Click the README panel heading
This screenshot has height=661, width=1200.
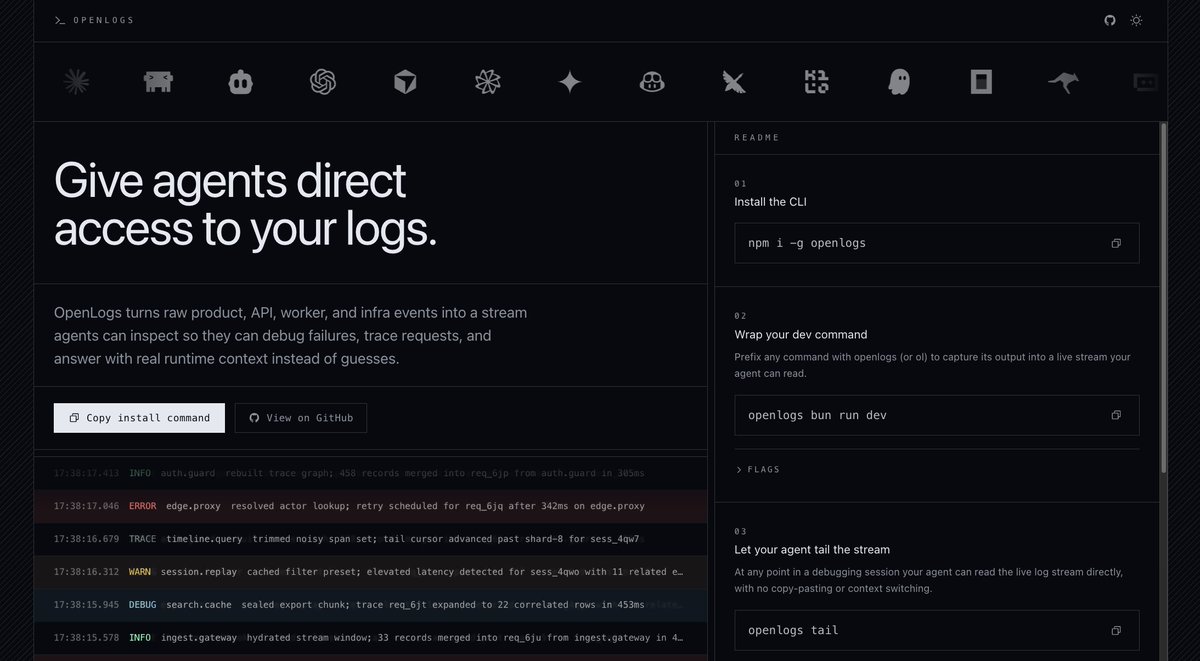pyautogui.click(x=757, y=137)
